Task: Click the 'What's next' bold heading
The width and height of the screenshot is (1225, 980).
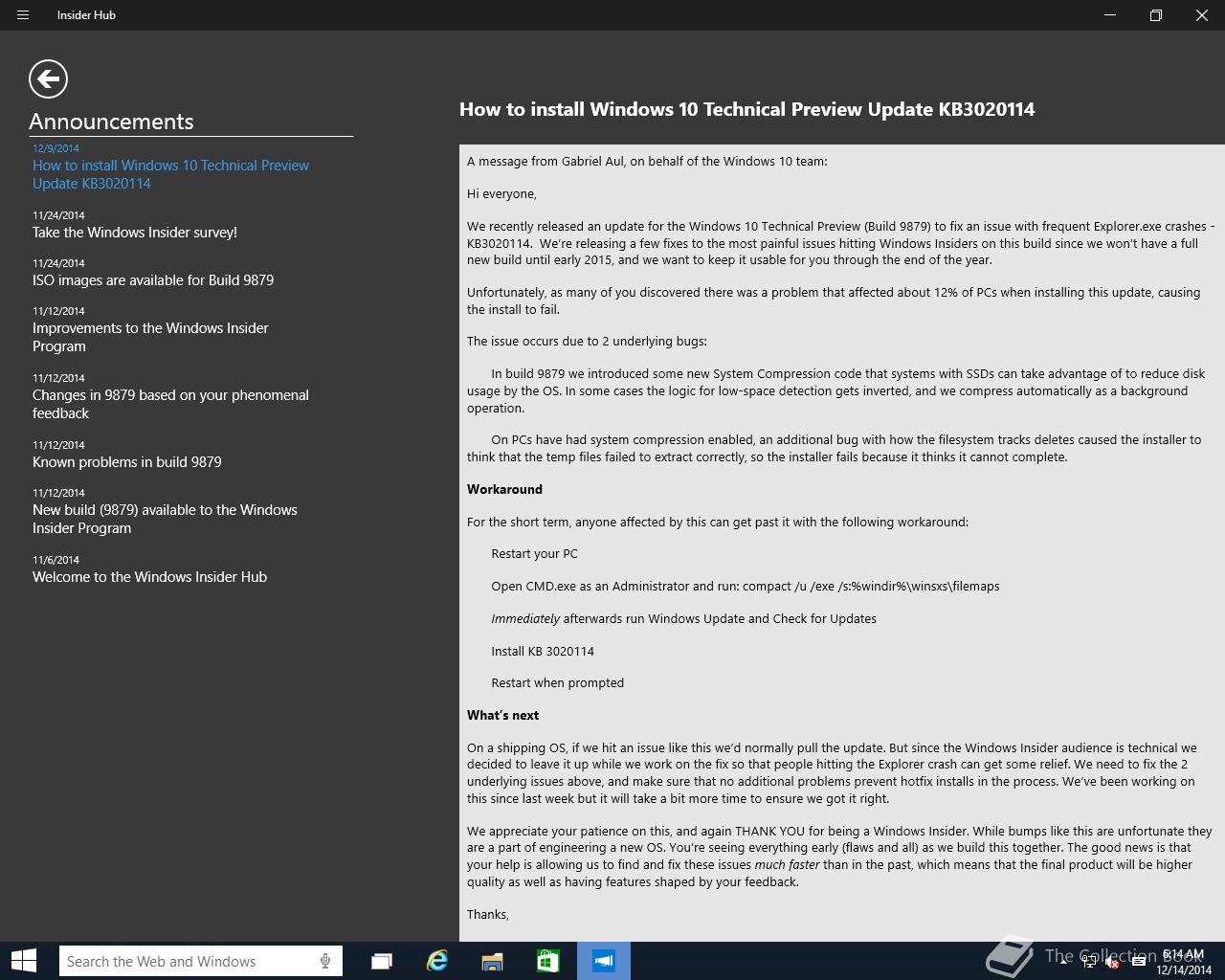Action: (502, 715)
